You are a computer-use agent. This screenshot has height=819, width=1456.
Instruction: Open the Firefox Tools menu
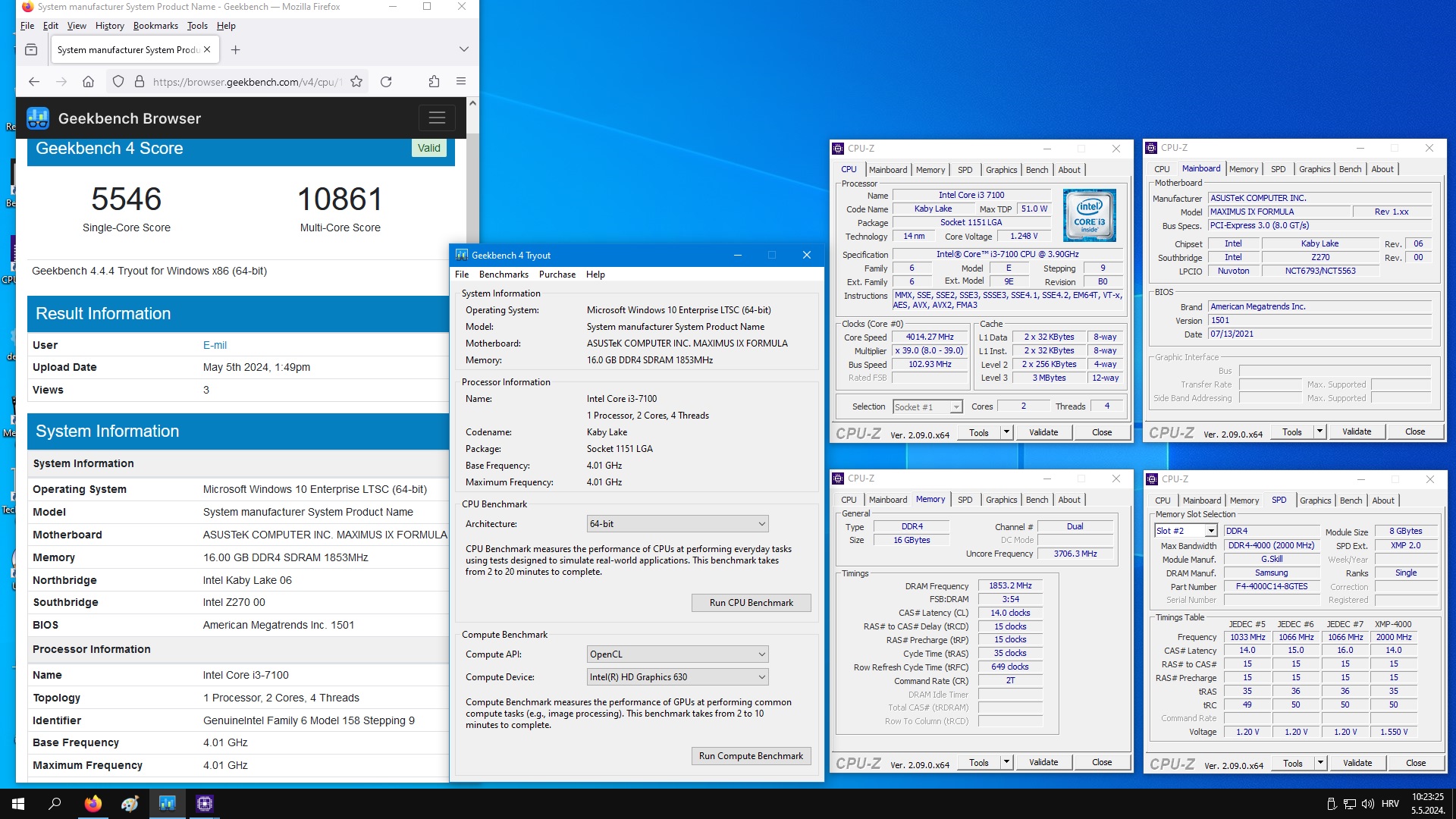coord(197,26)
